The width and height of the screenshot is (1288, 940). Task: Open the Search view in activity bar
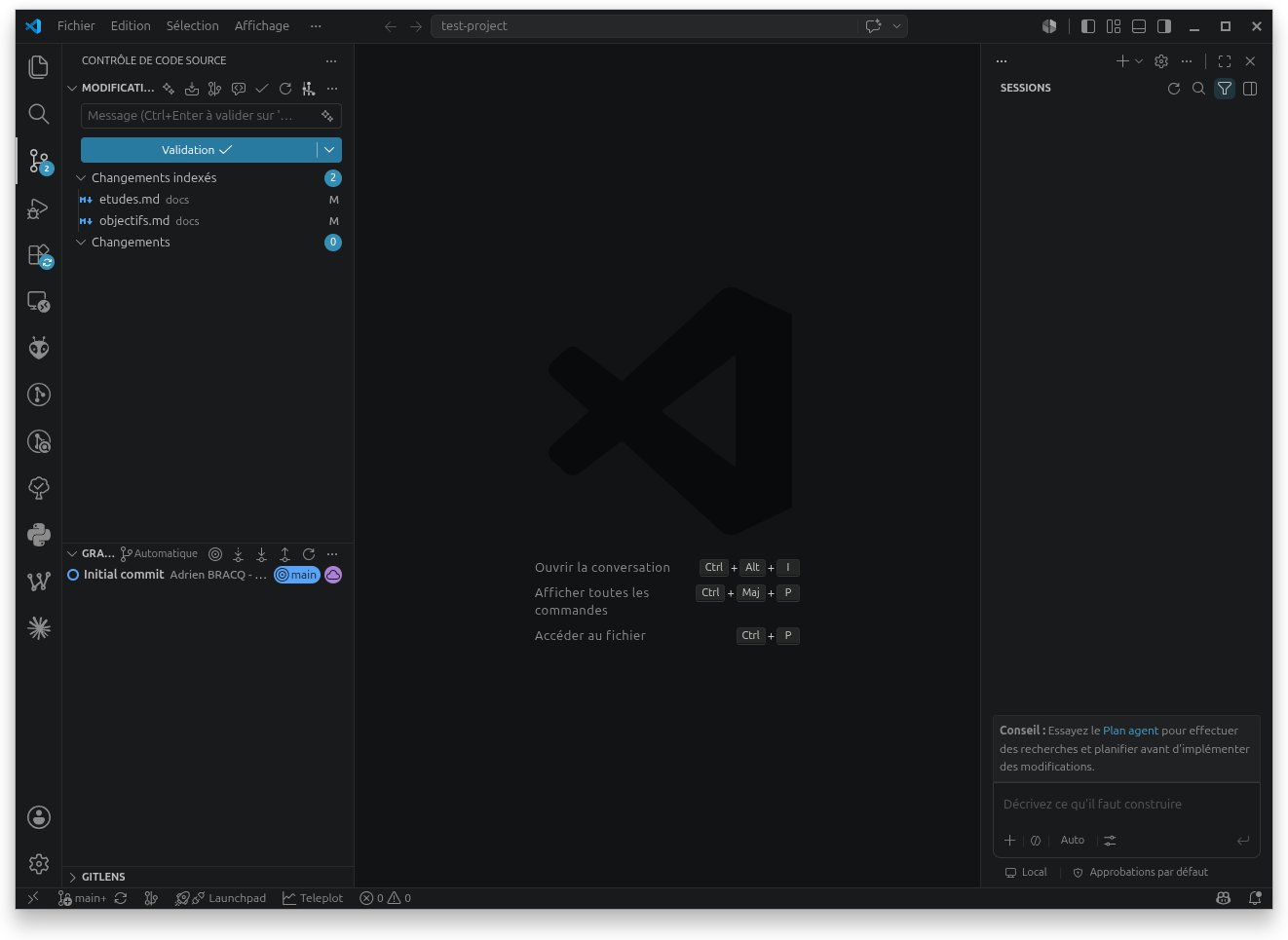[39, 113]
